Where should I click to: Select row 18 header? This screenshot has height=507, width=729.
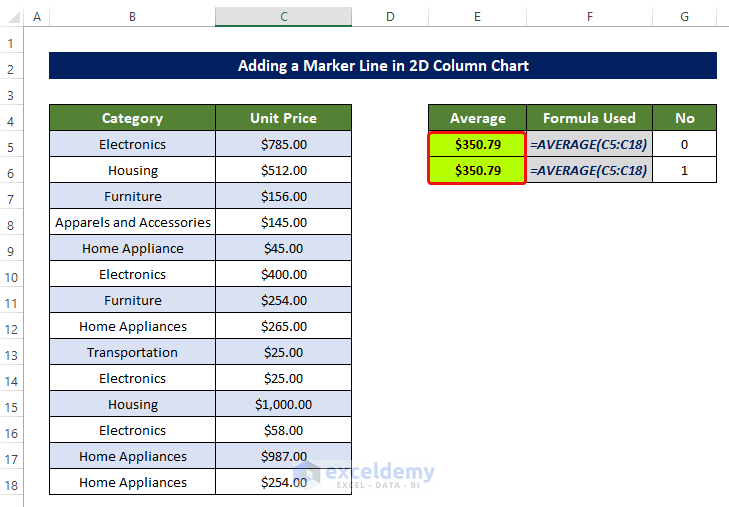pos(10,483)
